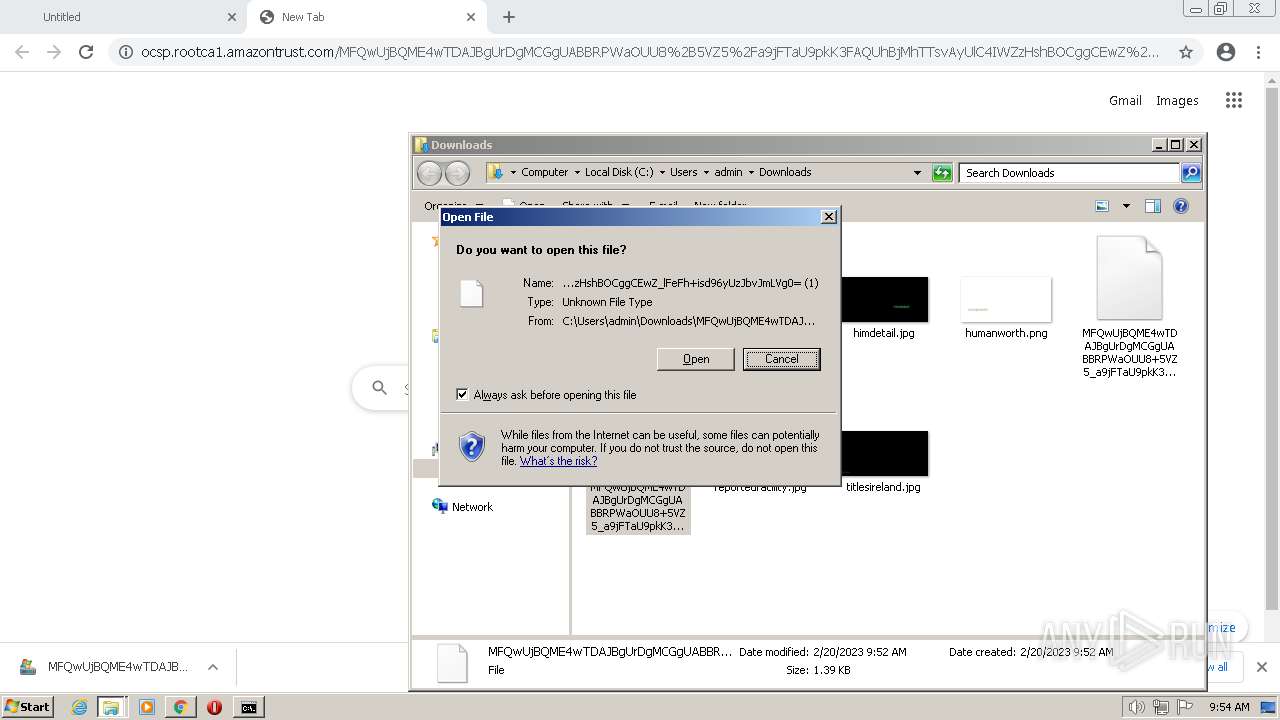Click the Chrome Back arrow
This screenshot has height=720, width=1280.
[x=22, y=52]
